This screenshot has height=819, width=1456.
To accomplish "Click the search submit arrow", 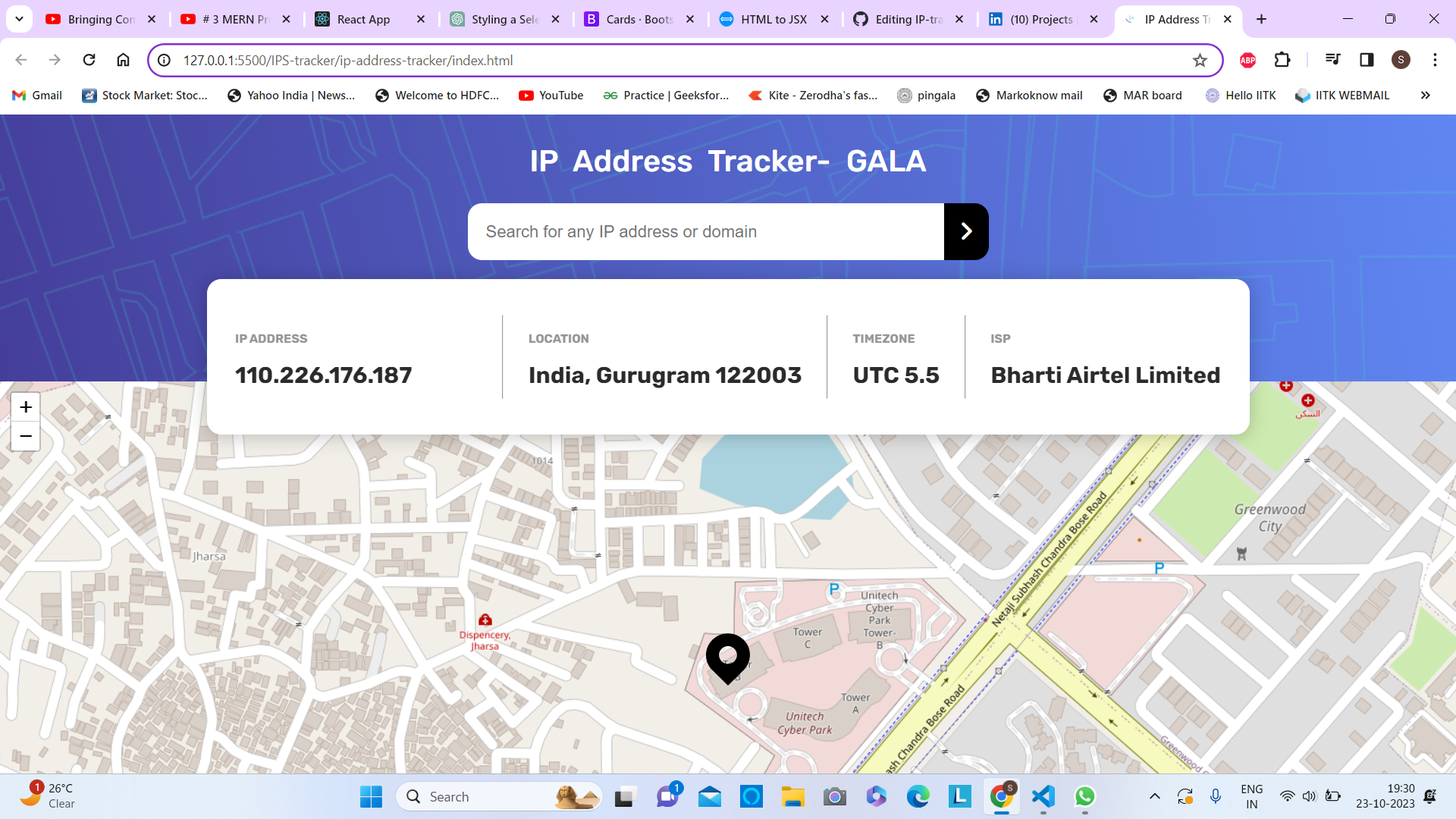I will pyautogui.click(x=965, y=231).
